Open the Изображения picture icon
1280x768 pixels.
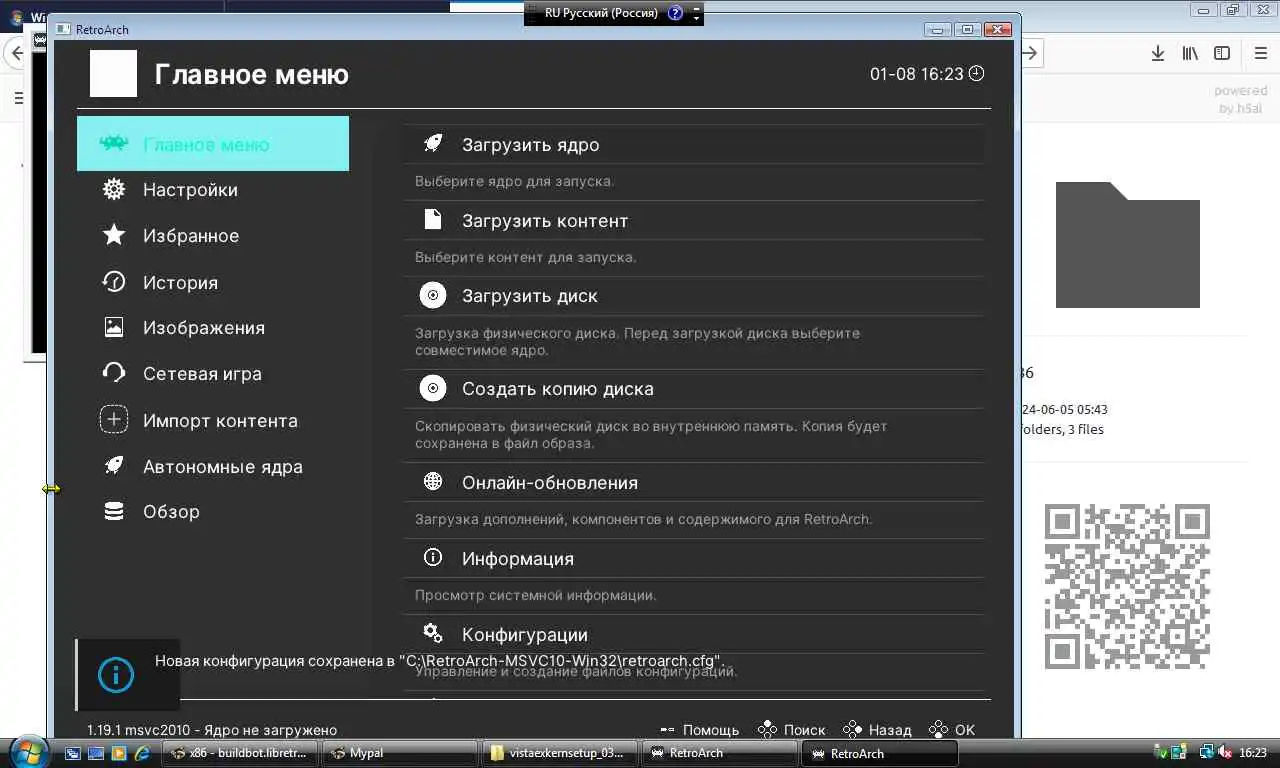pyautogui.click(x=114, y=327)
